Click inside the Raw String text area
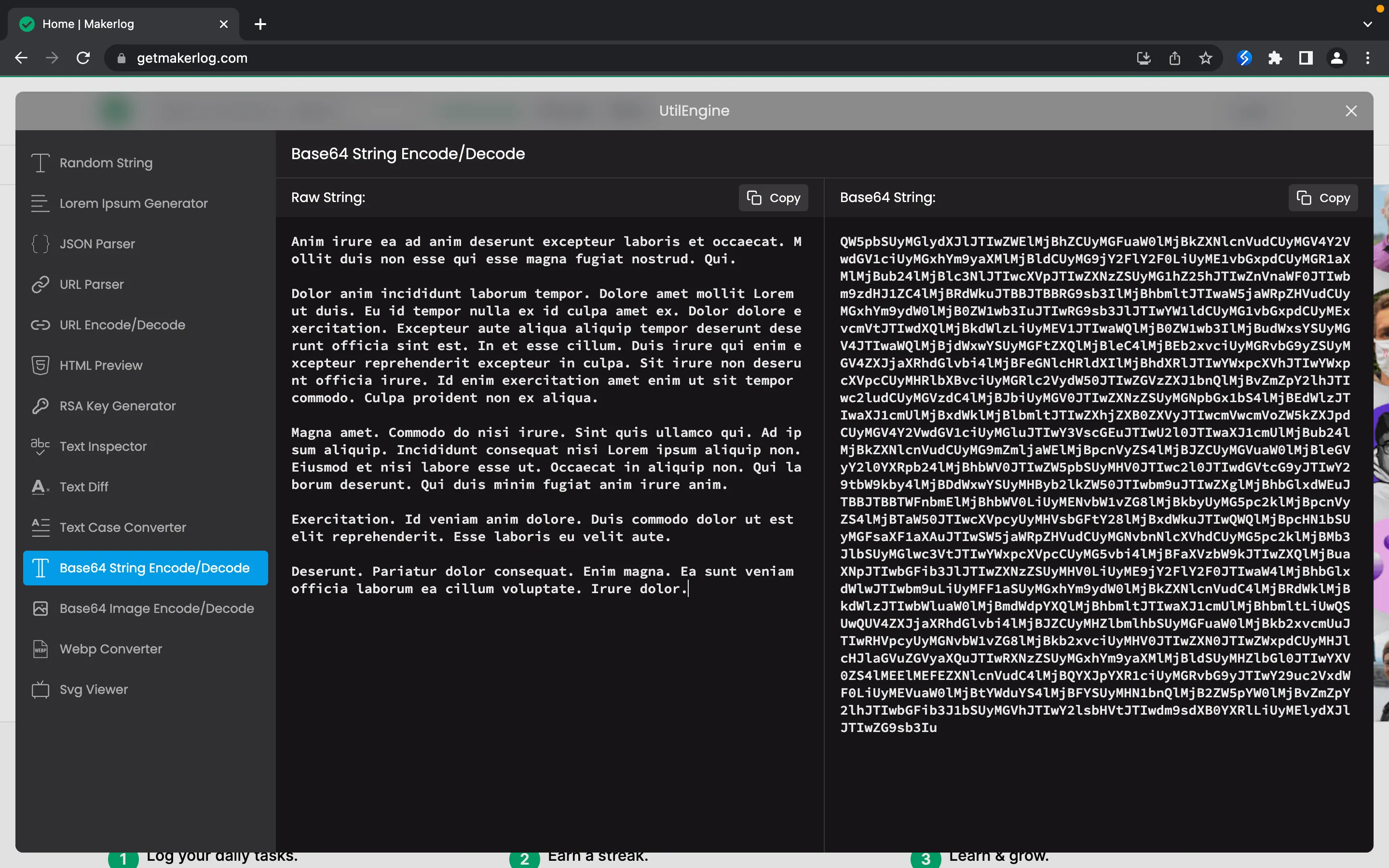This screenshot has width=1389, height=868. pyautogui.click(x=548, y=689)
